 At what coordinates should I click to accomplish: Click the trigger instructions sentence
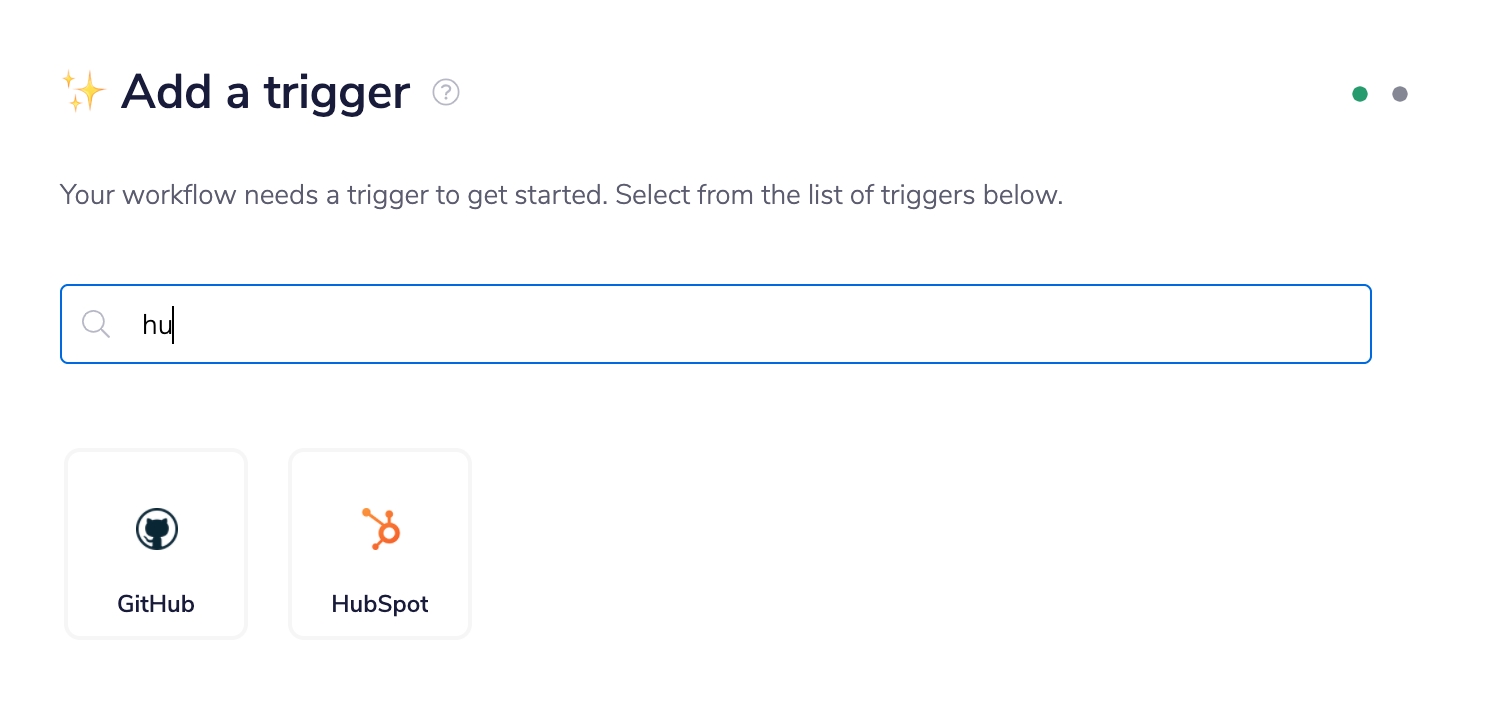pos(562,195)
